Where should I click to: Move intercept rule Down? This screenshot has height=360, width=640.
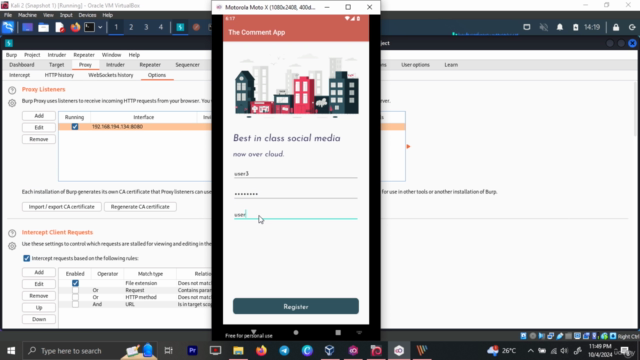(39, 319)
